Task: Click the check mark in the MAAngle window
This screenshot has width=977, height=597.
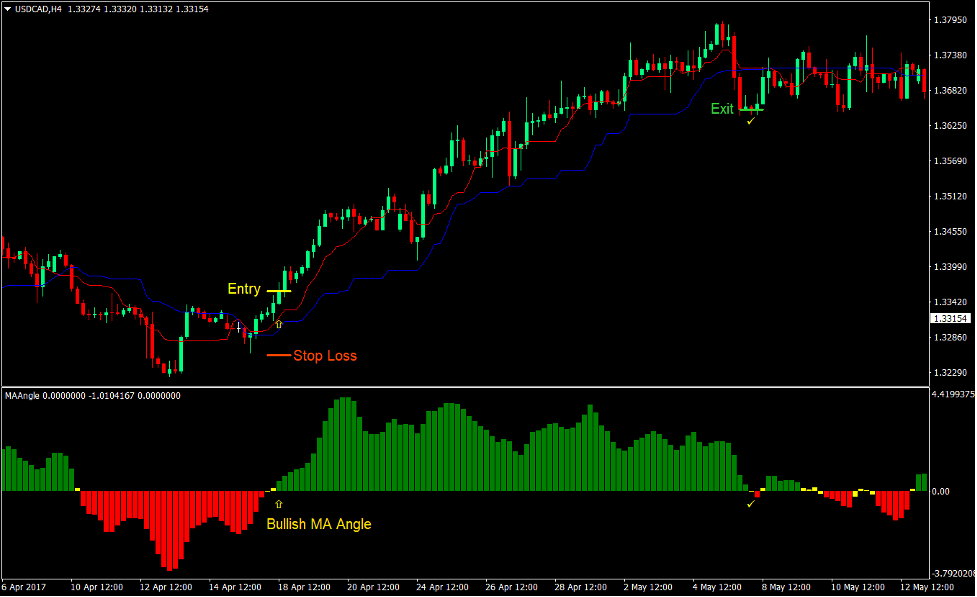Action: point(750,503)
